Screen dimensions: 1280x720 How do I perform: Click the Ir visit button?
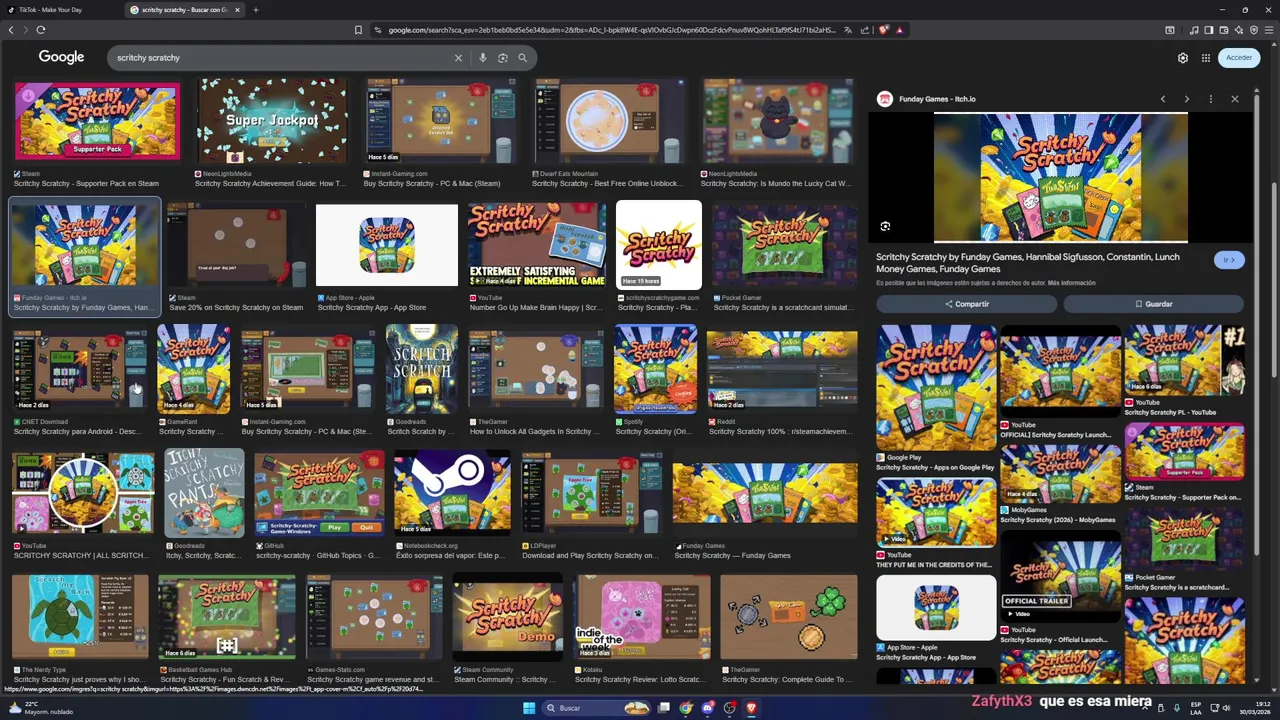(x=1229, y=260)
